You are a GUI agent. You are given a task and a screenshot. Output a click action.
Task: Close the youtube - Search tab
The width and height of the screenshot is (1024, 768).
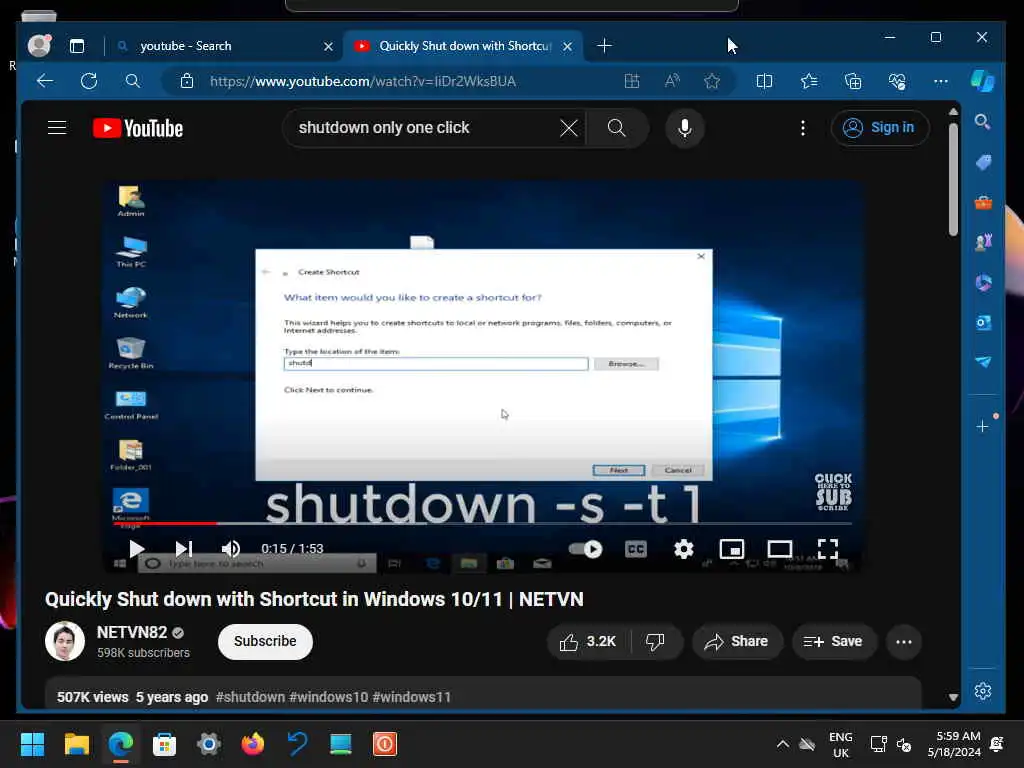click(328, 46)
